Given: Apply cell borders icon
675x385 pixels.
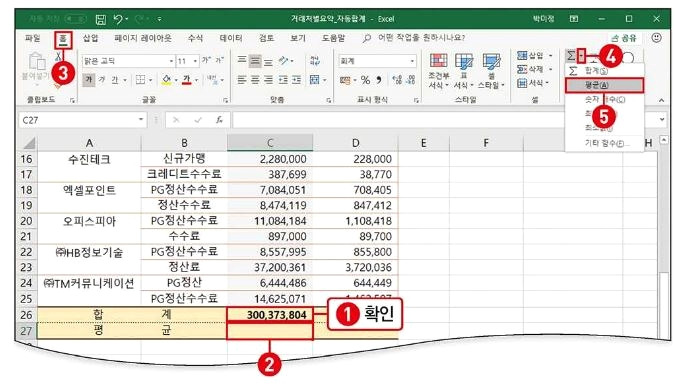Looking at the screenshot, I should (x=140, y=80).
